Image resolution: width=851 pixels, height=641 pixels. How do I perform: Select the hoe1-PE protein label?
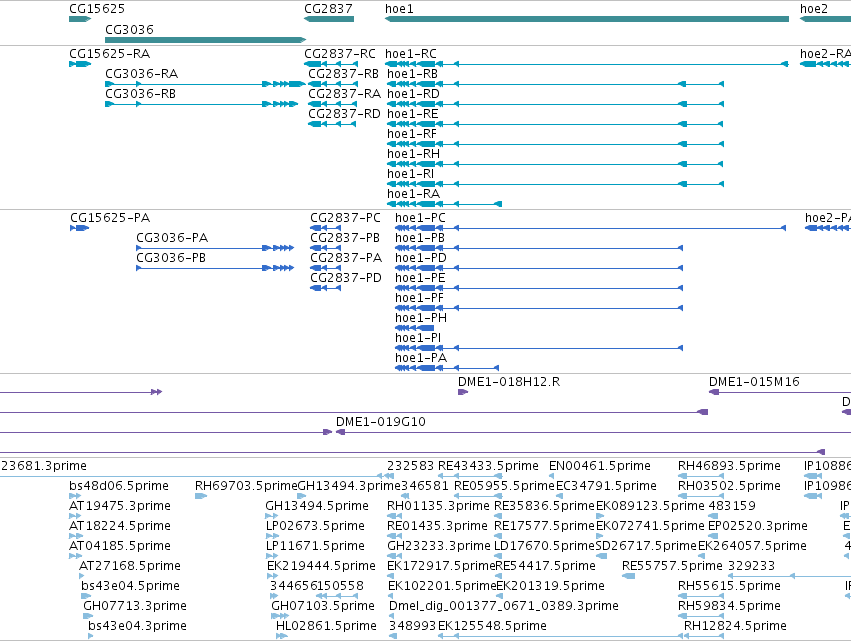pyautogui.click(x=420, y=278)
